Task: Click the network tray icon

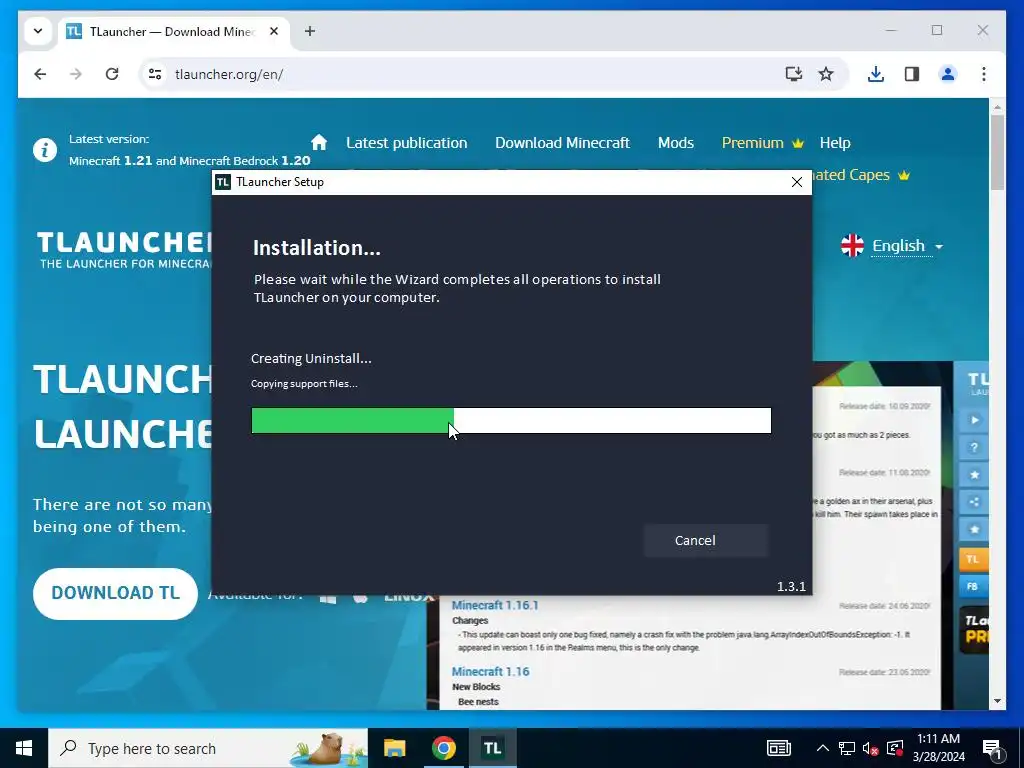Action: point(846,748)
